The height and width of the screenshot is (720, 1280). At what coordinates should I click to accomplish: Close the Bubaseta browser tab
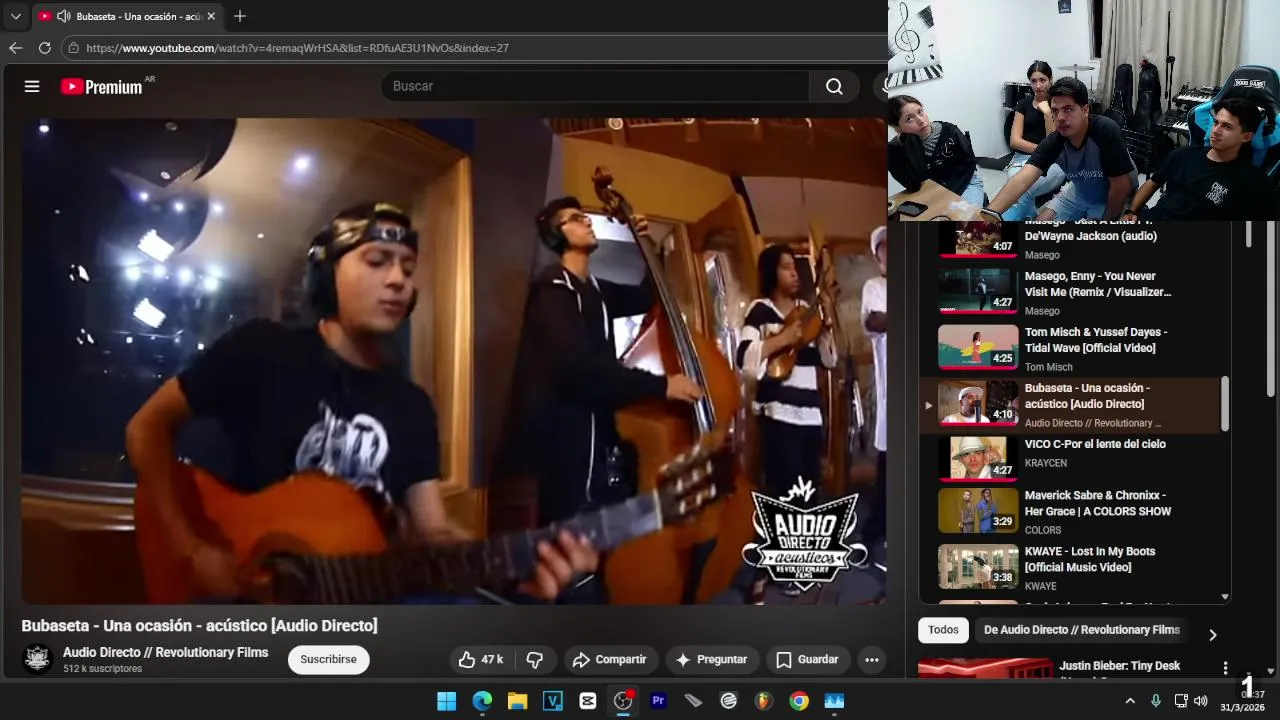[x=211, y=16]
